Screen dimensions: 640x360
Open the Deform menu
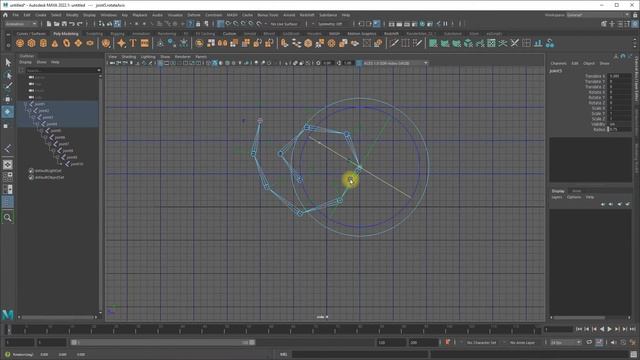pos(194,15)
